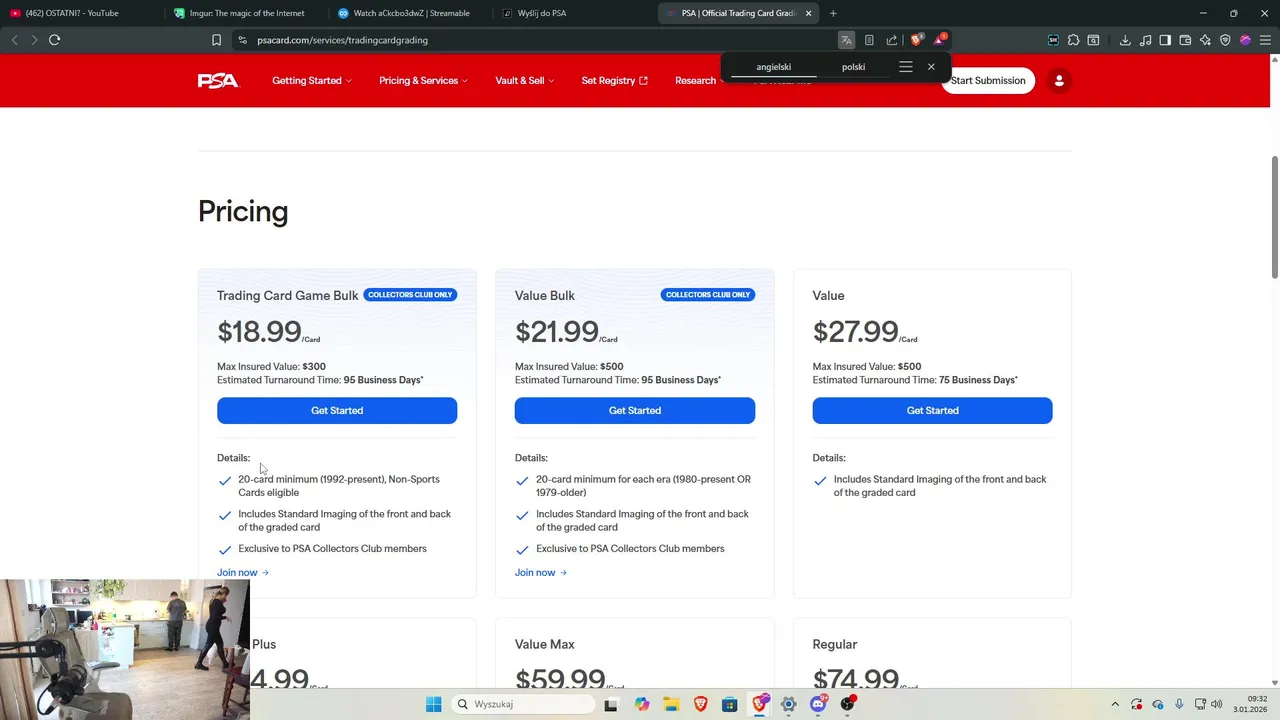Open the user account profile icon
The image size is (1280, 720).
(1059, 81)
